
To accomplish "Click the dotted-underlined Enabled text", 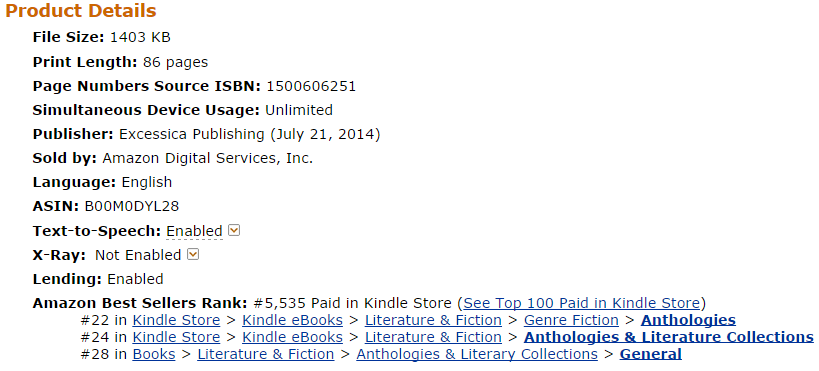I will pyautogui.click(x=194, y=231).
